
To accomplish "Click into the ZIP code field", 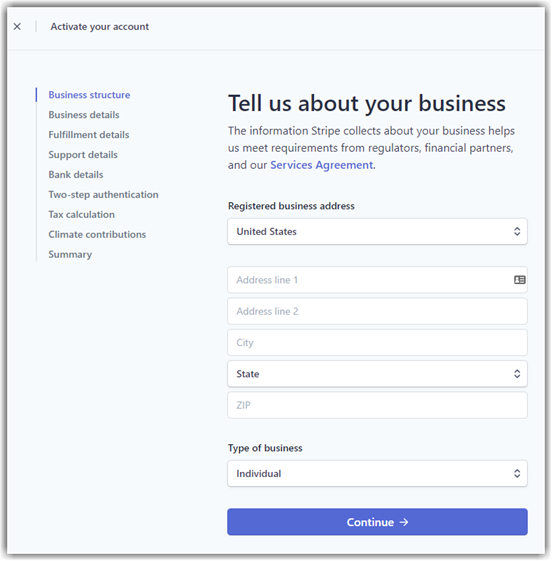I will [377, 405].
